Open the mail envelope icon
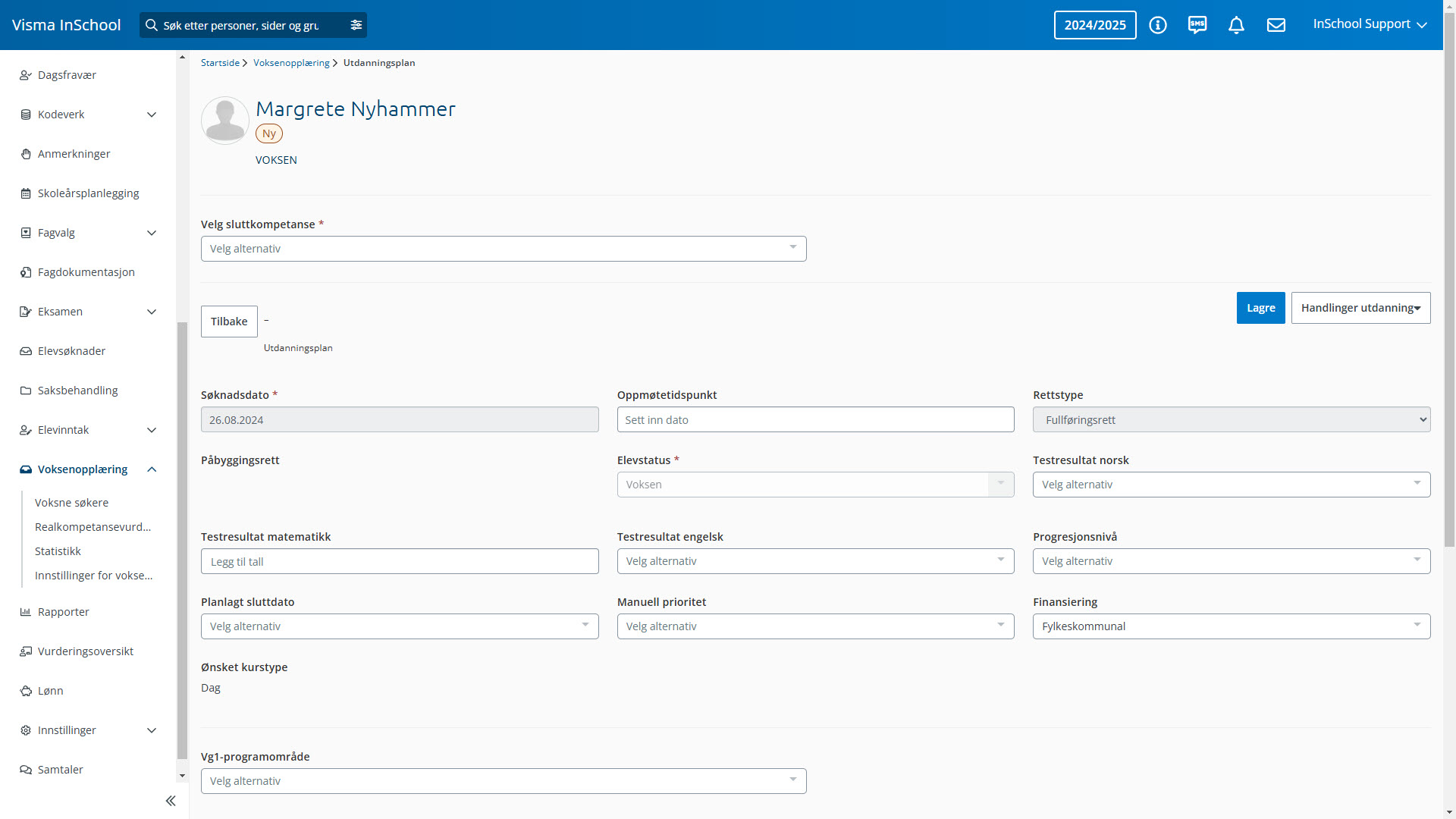The image size is (1456, 819). (x=1276, y=25)
